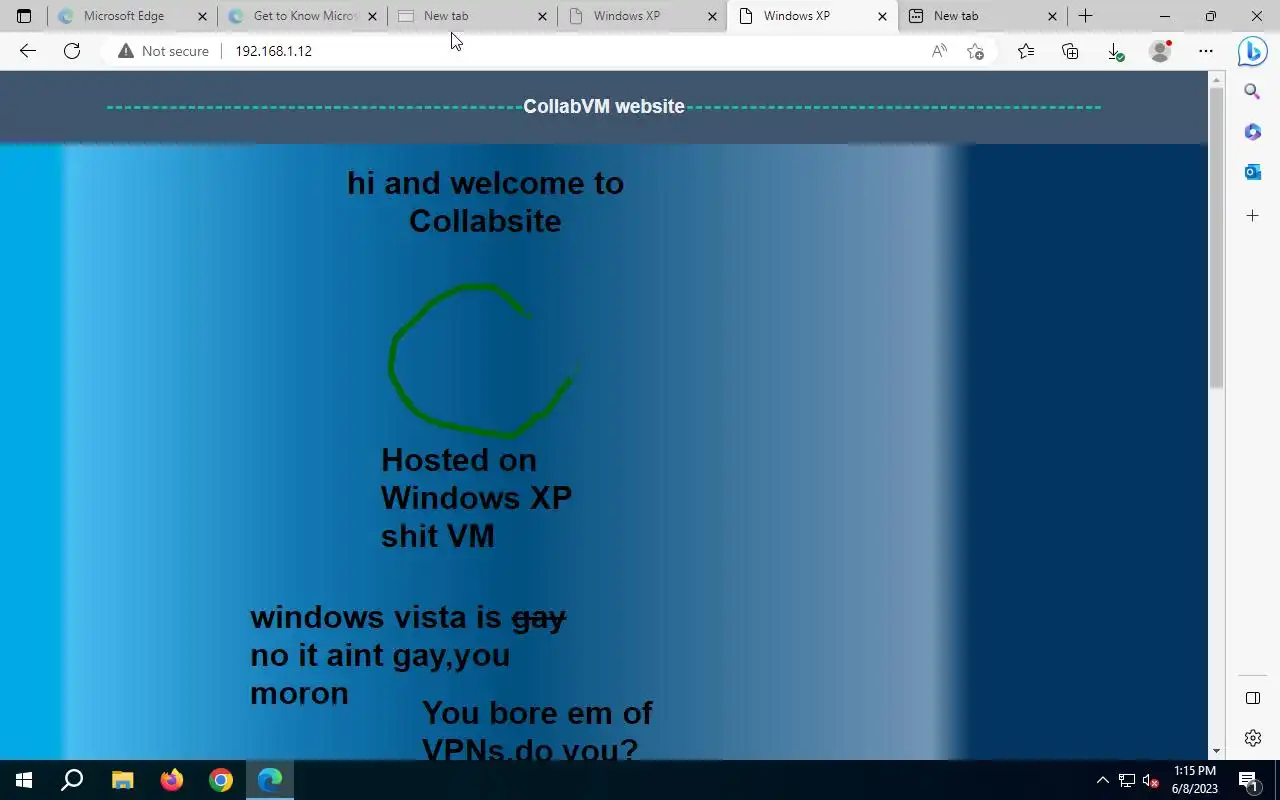Click 'no it aint gay,you moron' text
The image size is (1280, 800).
tap(380, 674)
